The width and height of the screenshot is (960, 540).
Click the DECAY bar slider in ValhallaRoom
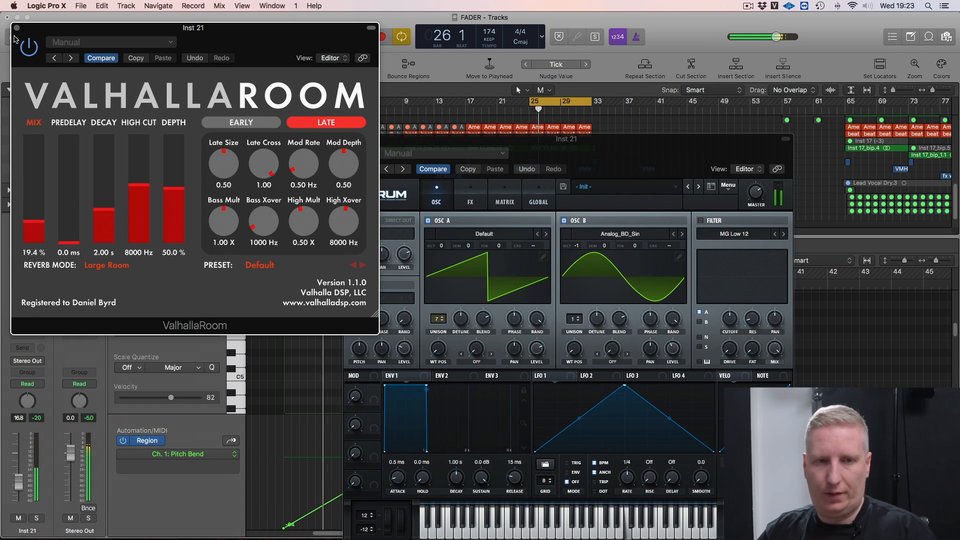pos(103,189)
